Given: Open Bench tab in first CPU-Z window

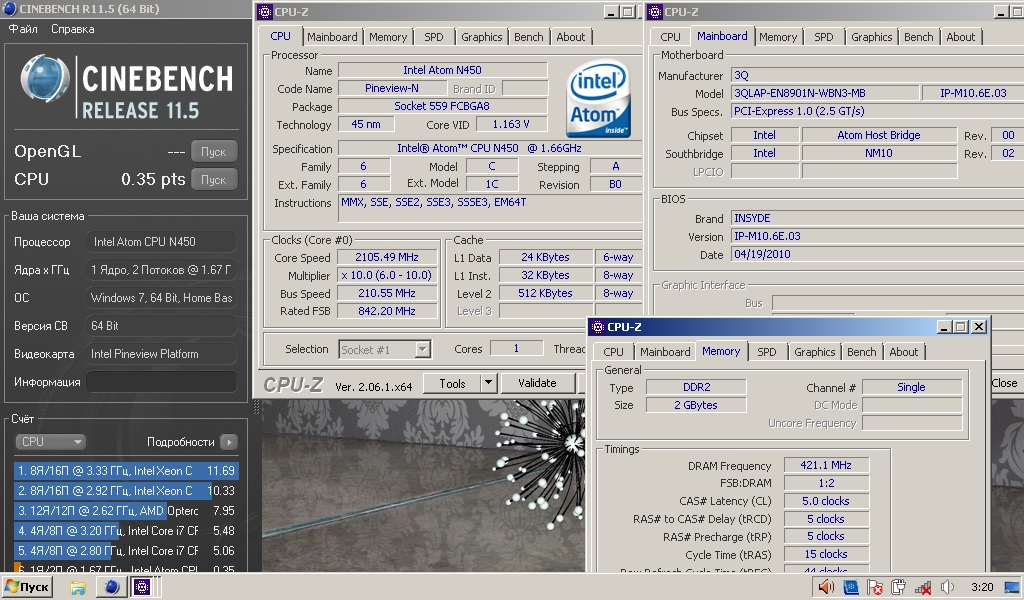Looking at the screenshot, I should (x=528, y=37).
